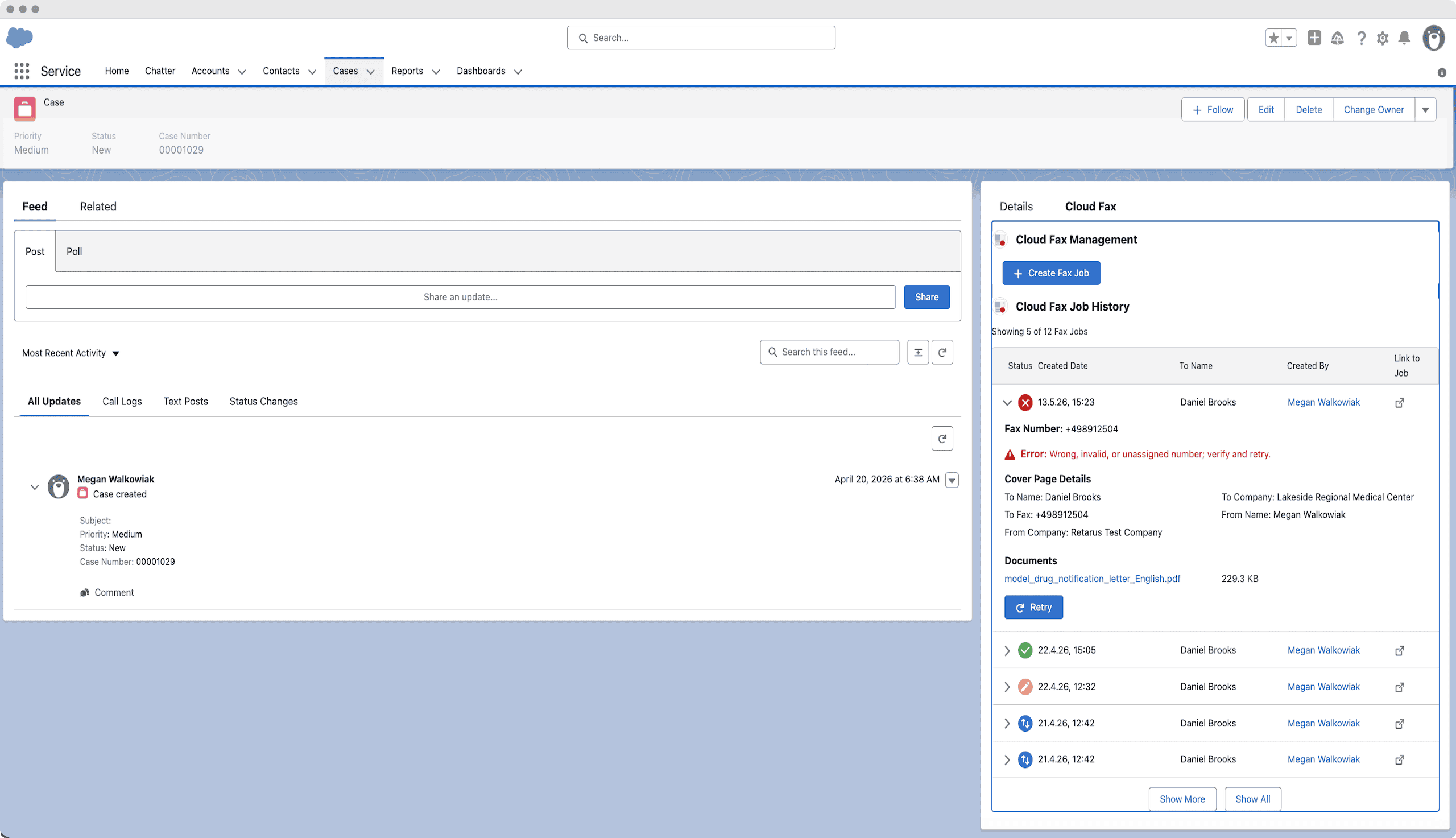Open link to job for 22.4.26, 12:32

click(1400, 687)
